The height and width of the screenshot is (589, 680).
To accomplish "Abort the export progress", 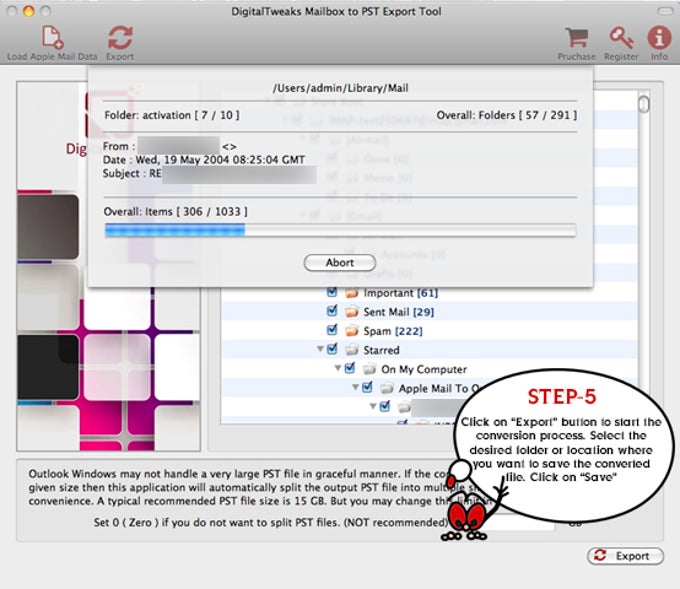I will (340, 262).
